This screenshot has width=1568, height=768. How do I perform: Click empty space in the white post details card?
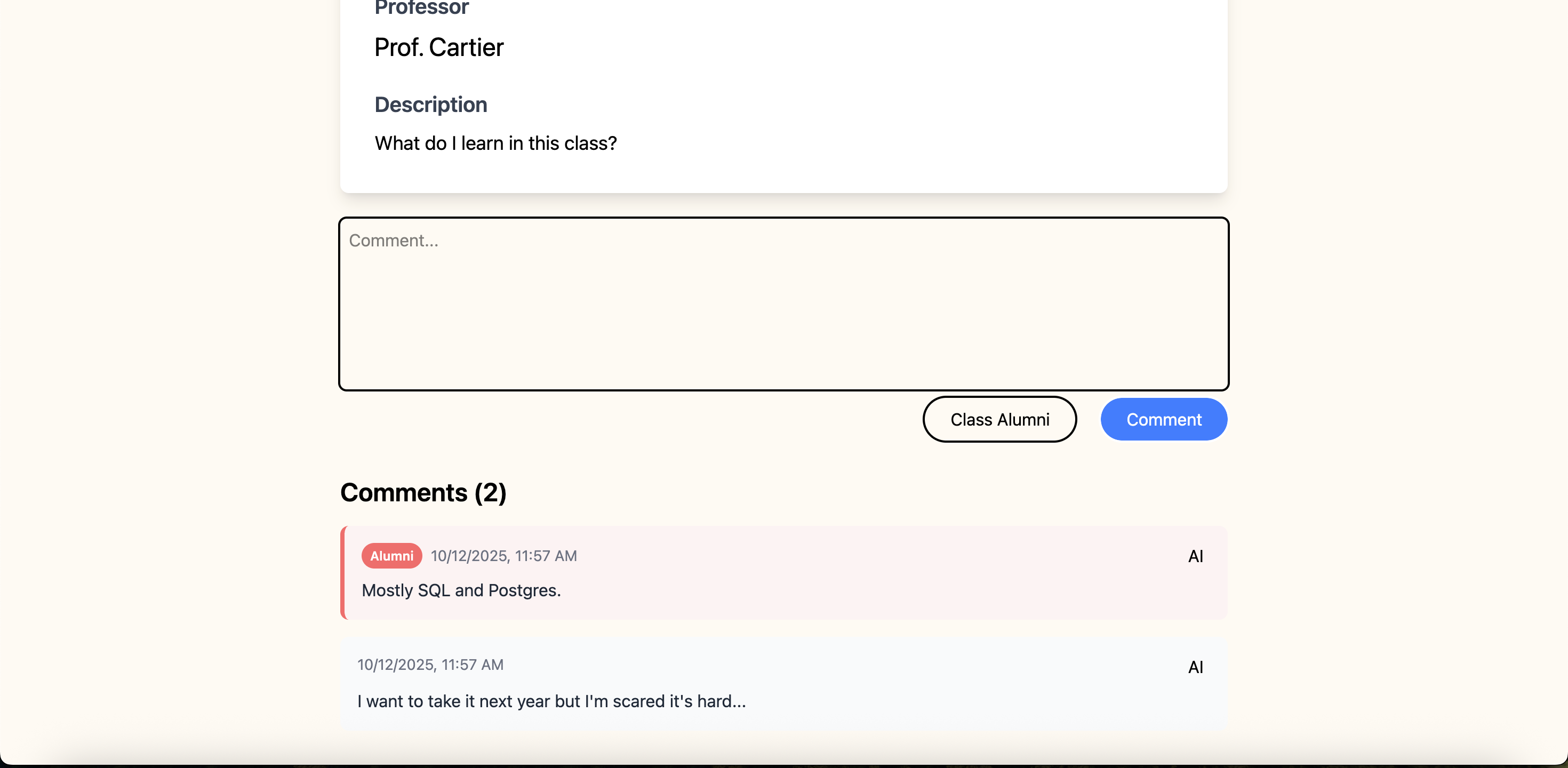[913, 91]
